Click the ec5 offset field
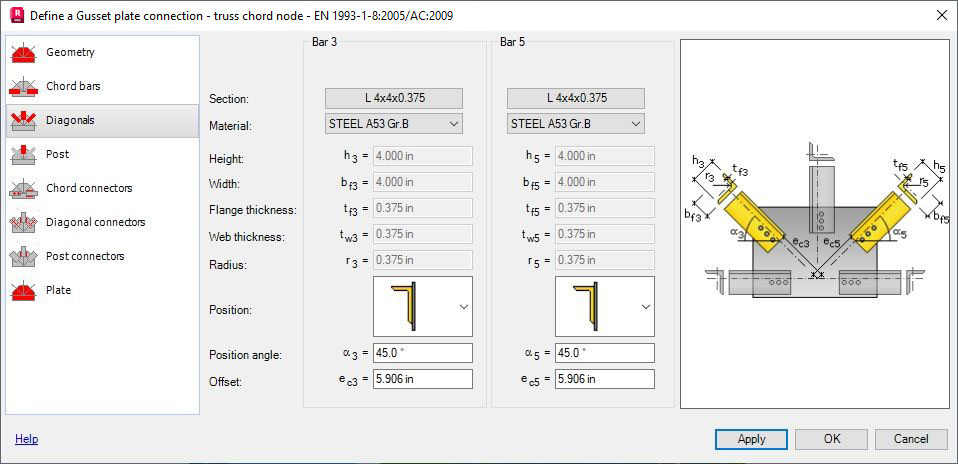Image resolution: width=958 pixels, height=464 pixels. click(605, 379)
